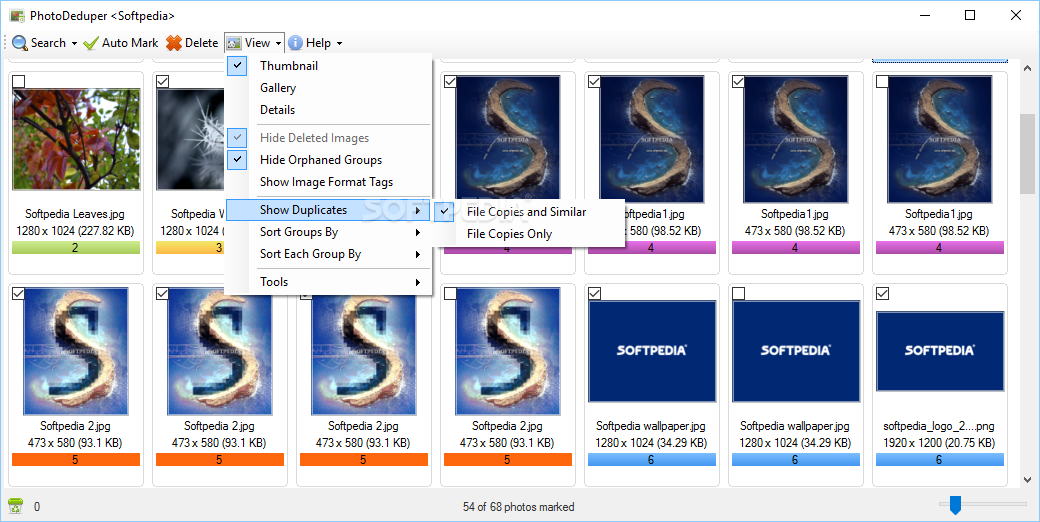Image resolution: width=1040 pixels, height=522 pixels.
Task: Select the softpedia_logo_2 png thumbnail image
Action: 939,352
